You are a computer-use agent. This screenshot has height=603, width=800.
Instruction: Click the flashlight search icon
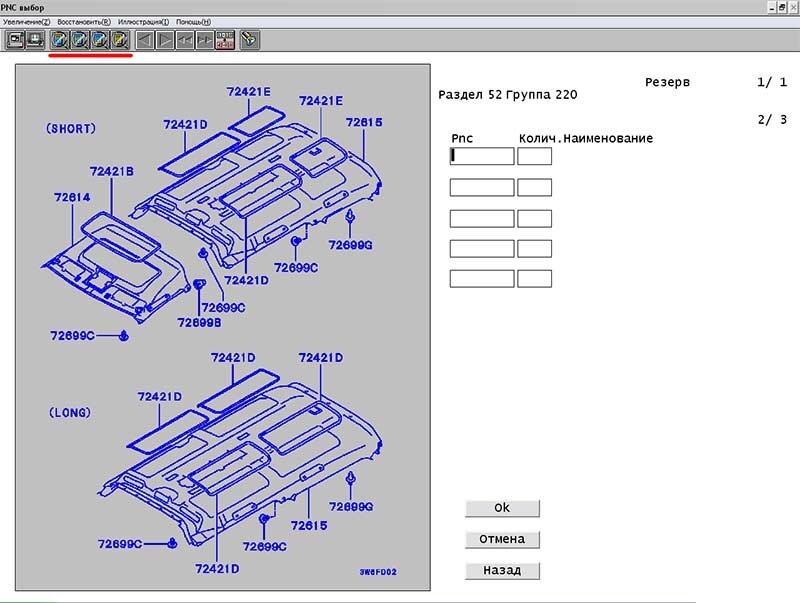pos(249,40)
